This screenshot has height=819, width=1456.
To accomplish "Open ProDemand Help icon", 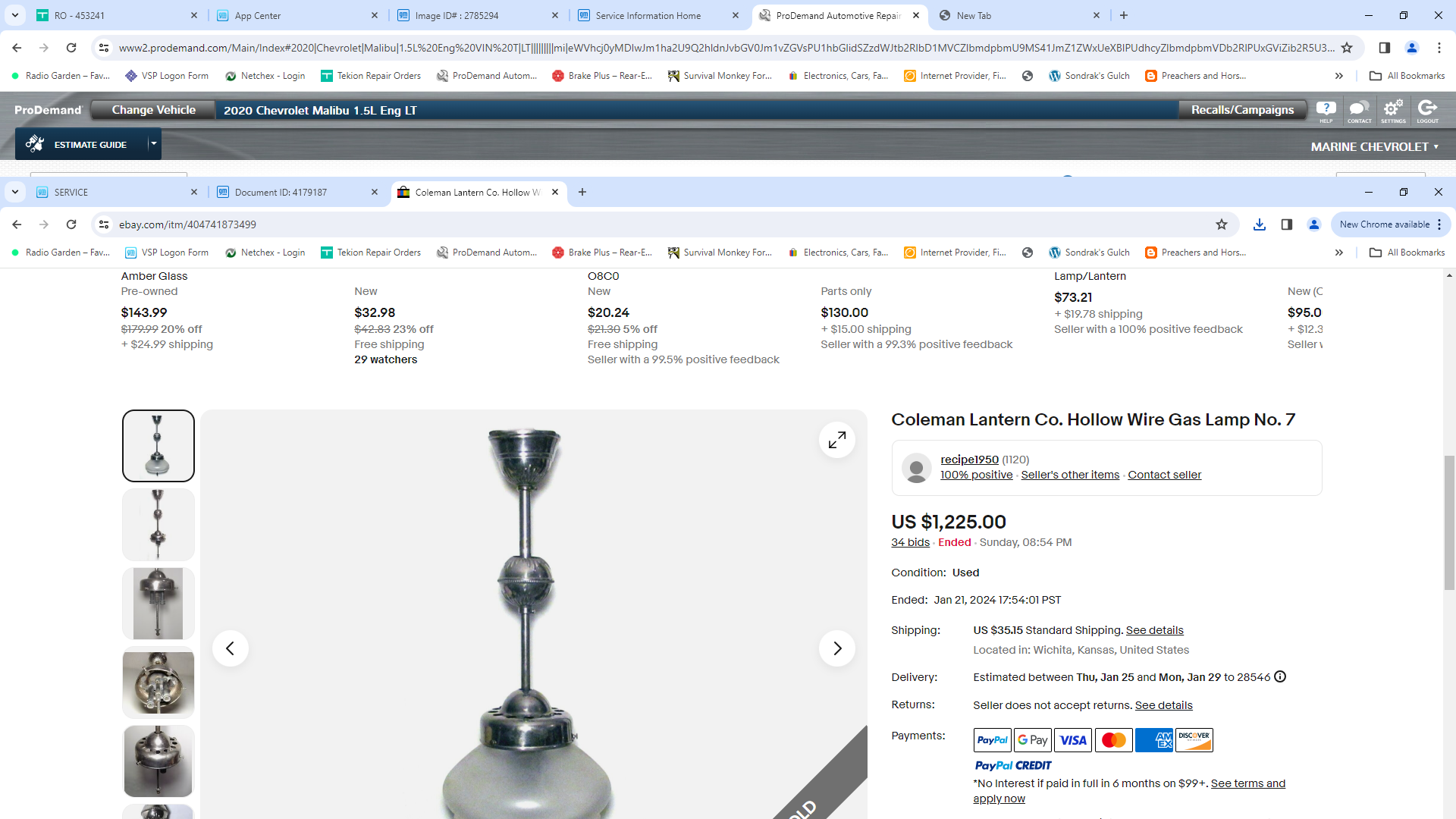I will [1326, 110].
